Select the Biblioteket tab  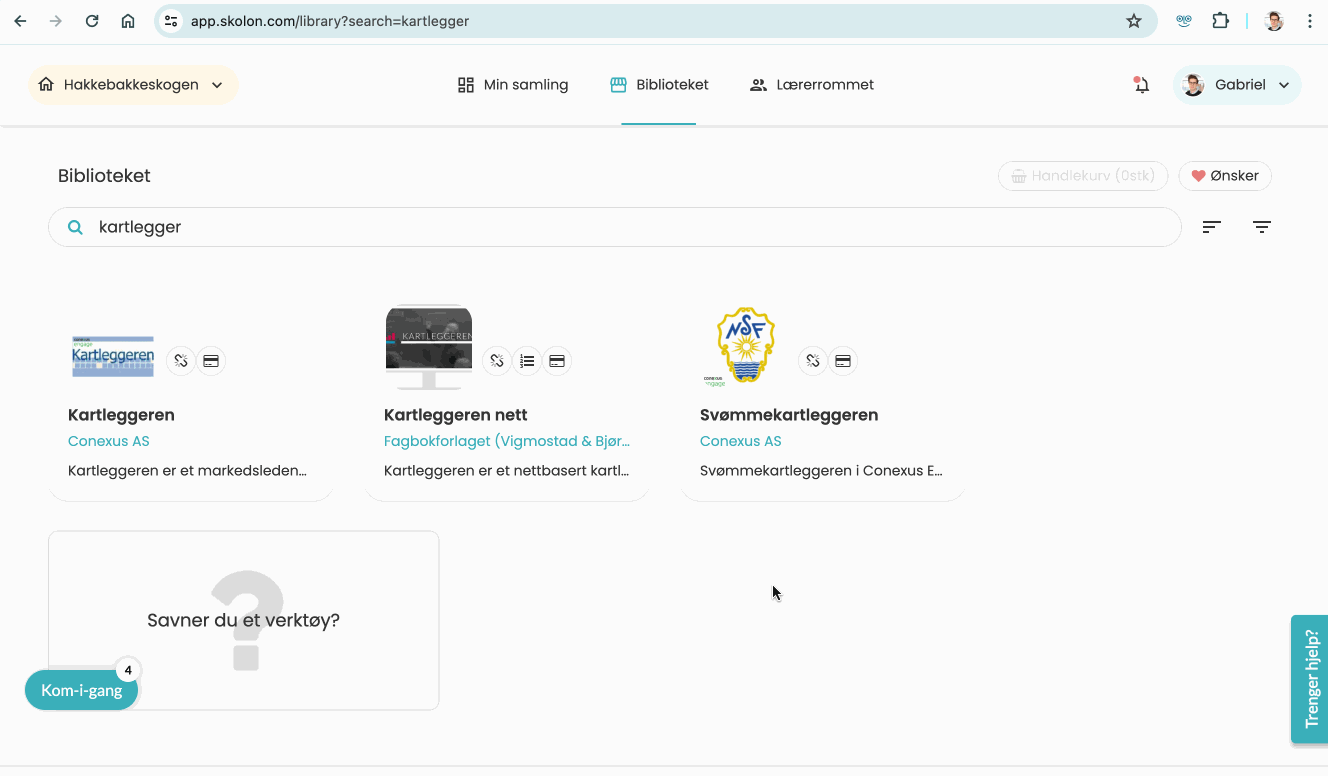659,85
